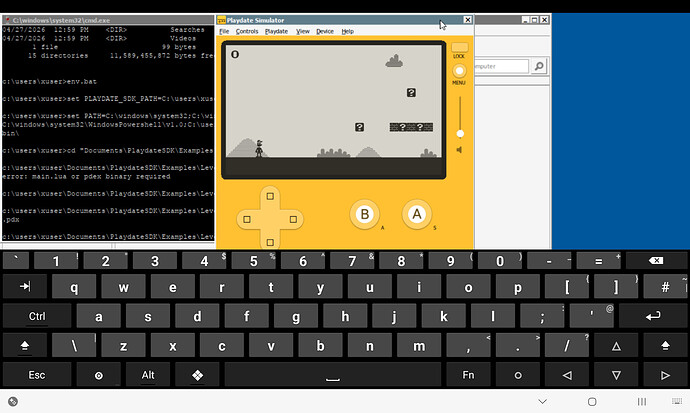Tap the up arrow key on keyboard
The image size is (690, 413).
pos(616,346)
